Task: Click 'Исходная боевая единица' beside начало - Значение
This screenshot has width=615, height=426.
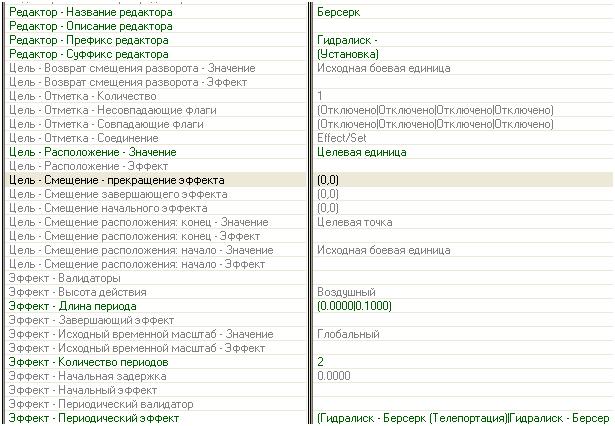Action: coord(384,250)
